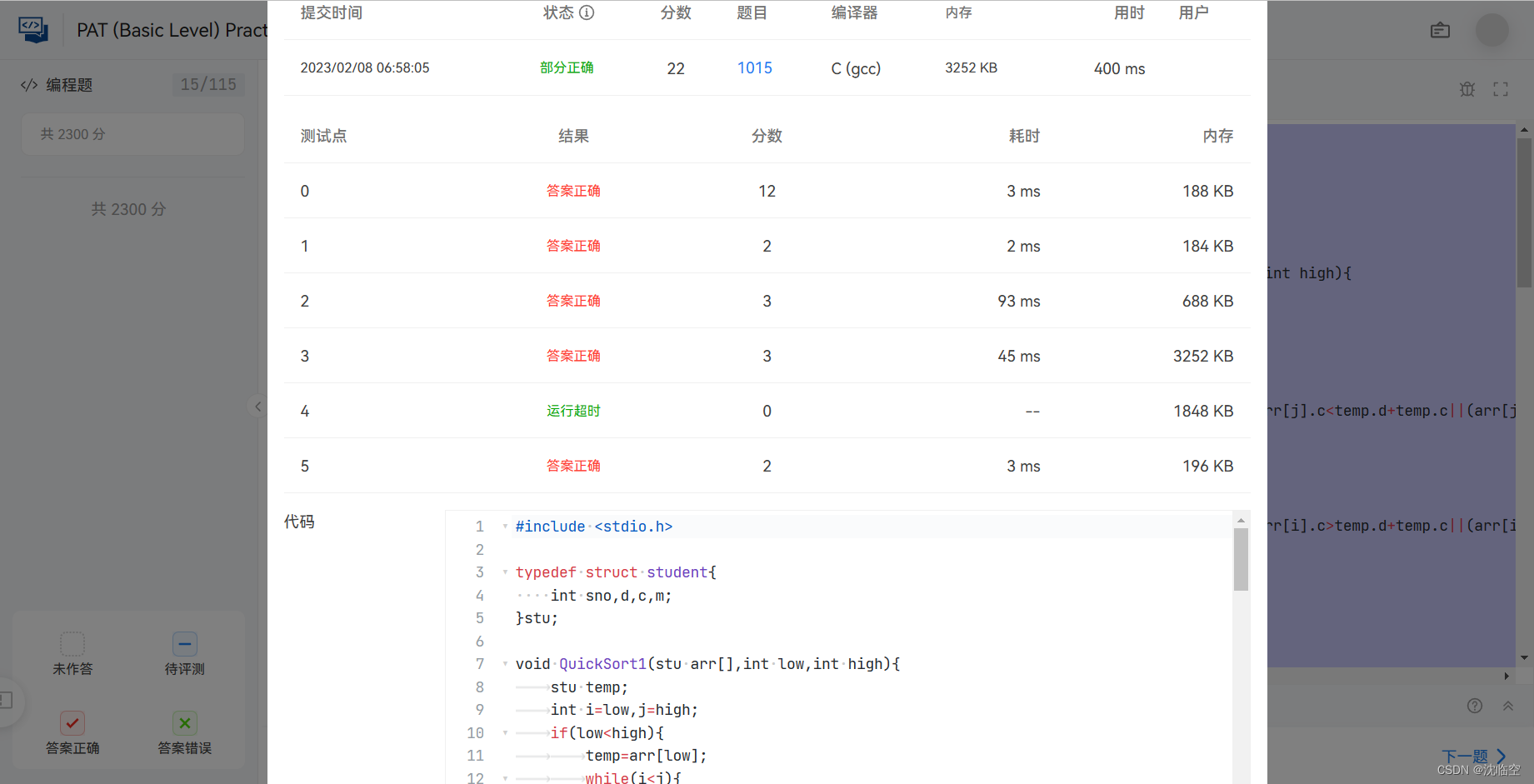Click the PAT code logo in top-left corner
This screenshot has height=784, width=1534.
click(x=33, y=28)
